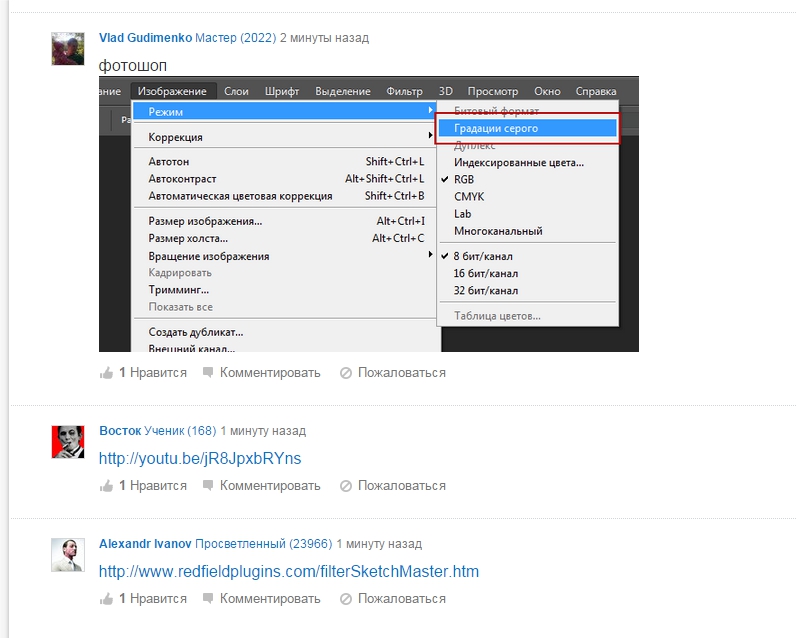
Task: Open Восток user profile link
Action: tap(120, 430)
